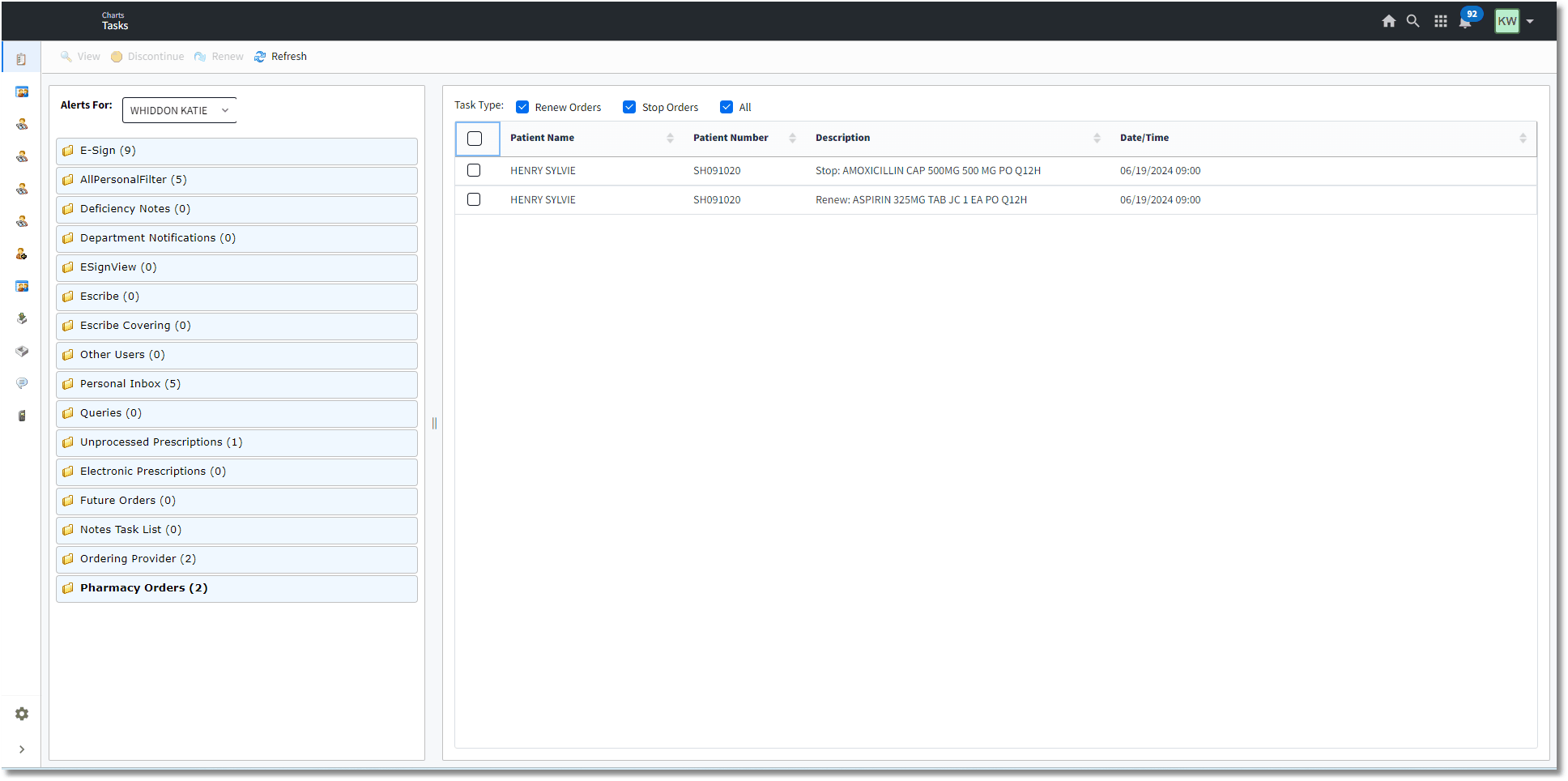Click Renew in the toolbar
Viewport: 1568px width, 781px height.
[219, 57]
